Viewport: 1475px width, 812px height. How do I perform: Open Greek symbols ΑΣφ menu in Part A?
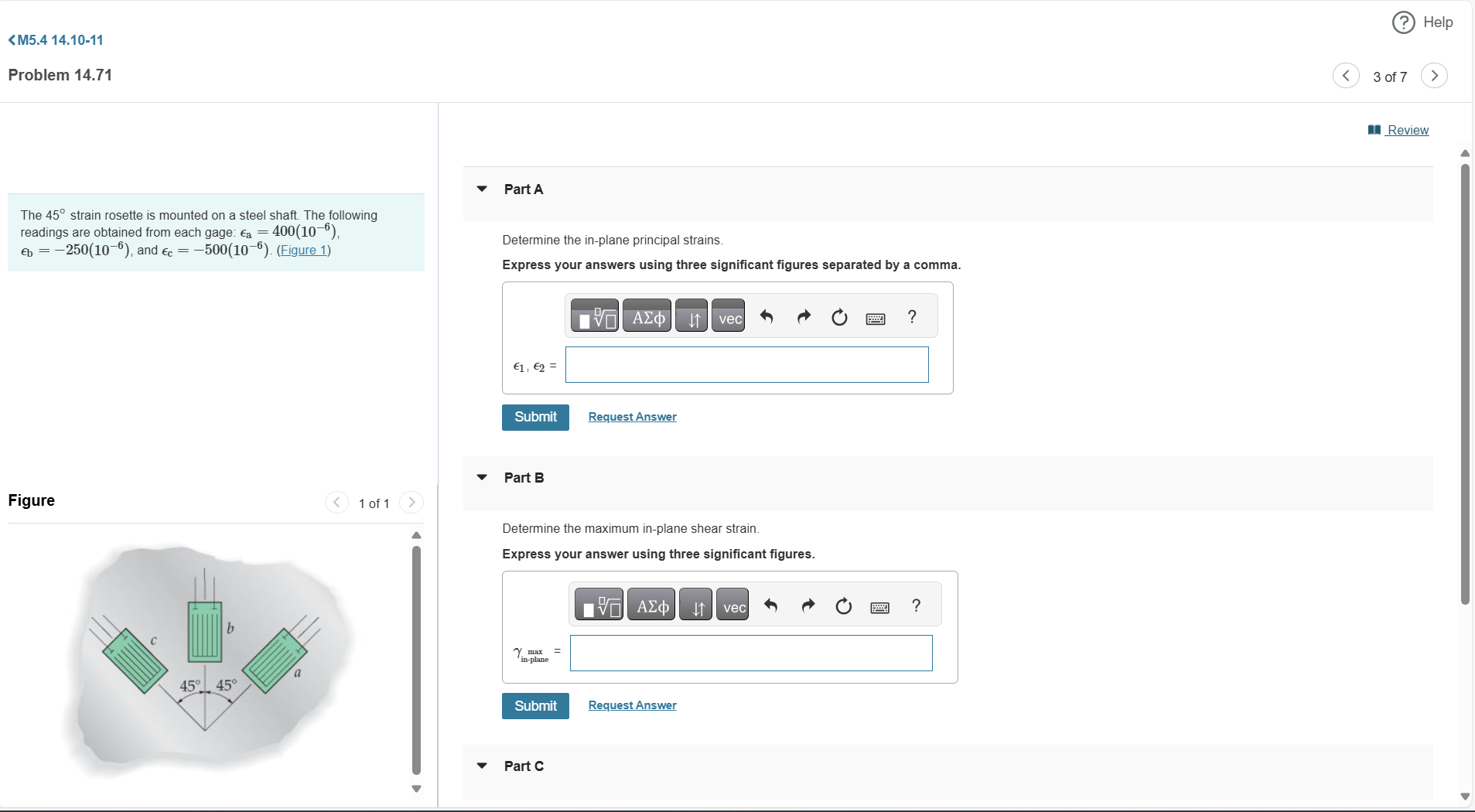pyautogui.click(x=648, y=316)
